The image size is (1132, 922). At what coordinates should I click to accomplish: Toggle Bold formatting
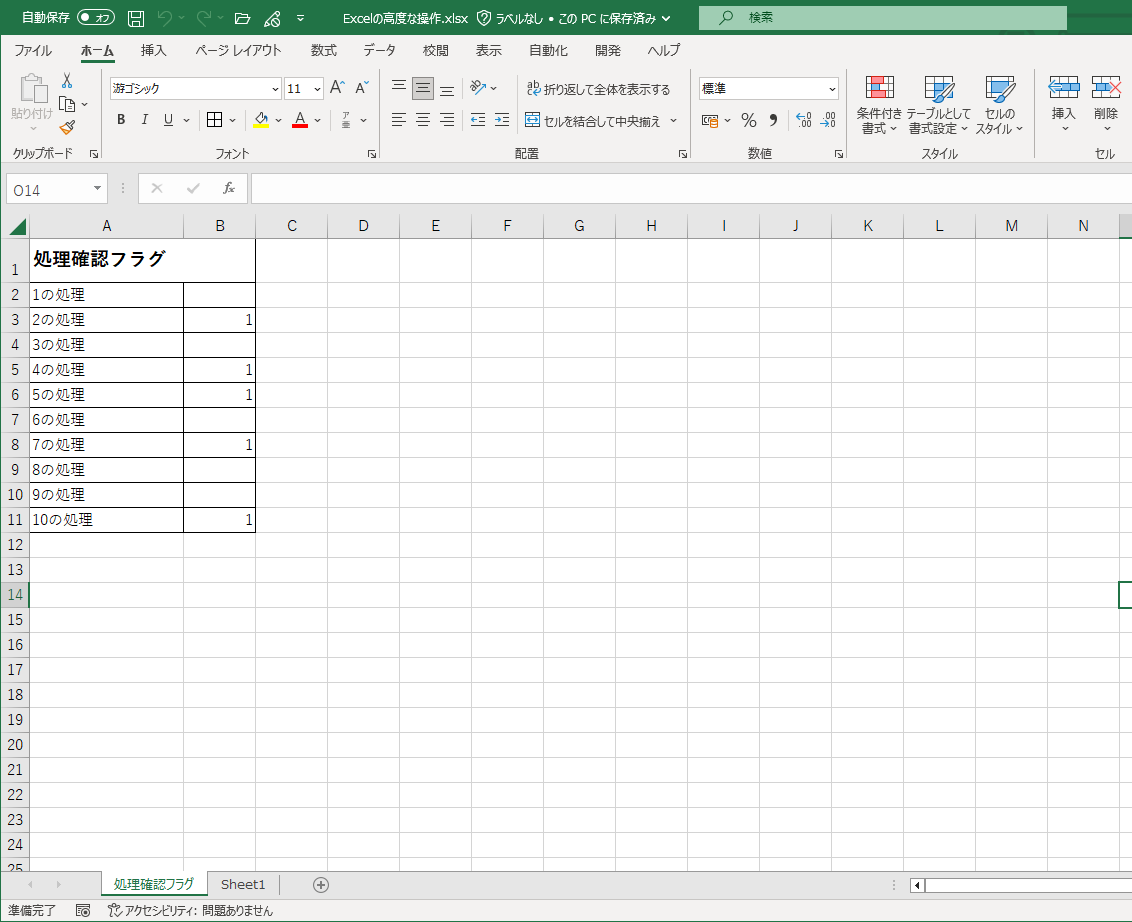(121, 120)
